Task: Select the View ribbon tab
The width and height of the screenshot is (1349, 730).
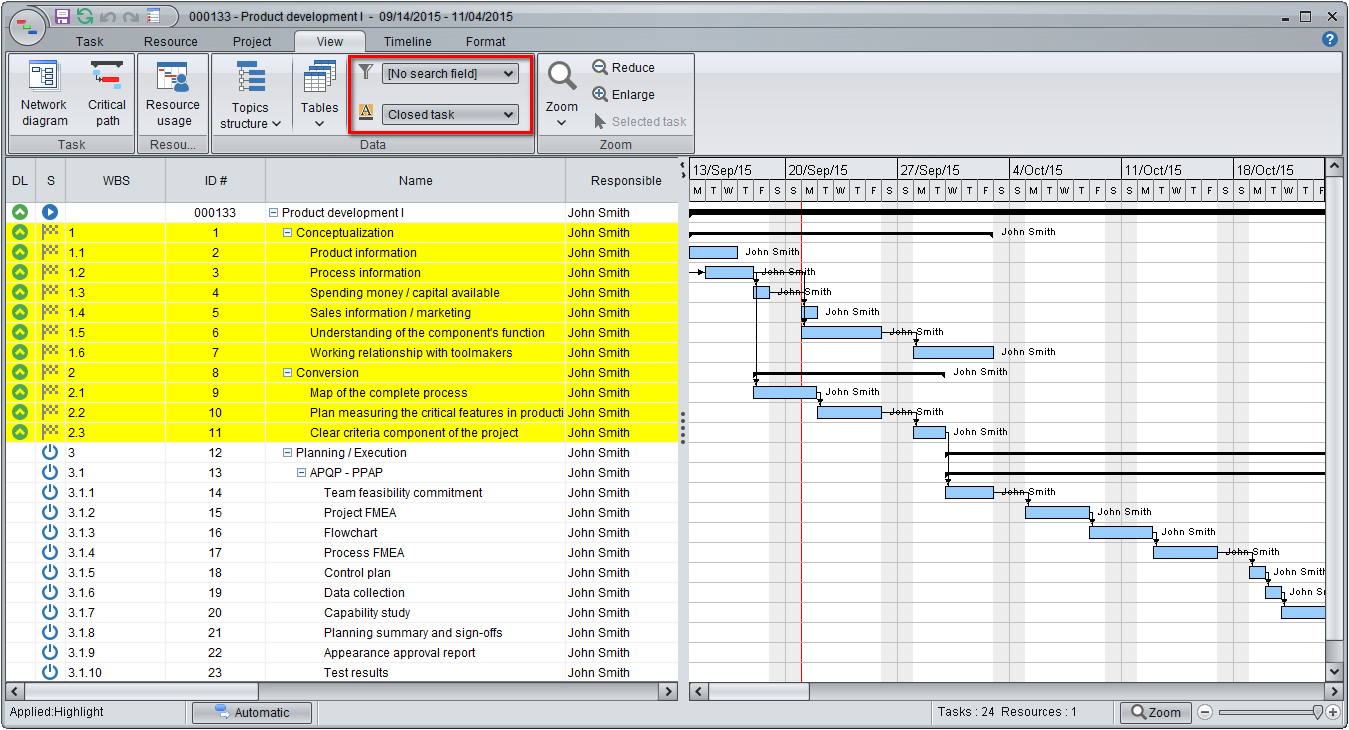Action: coord(330,42)
